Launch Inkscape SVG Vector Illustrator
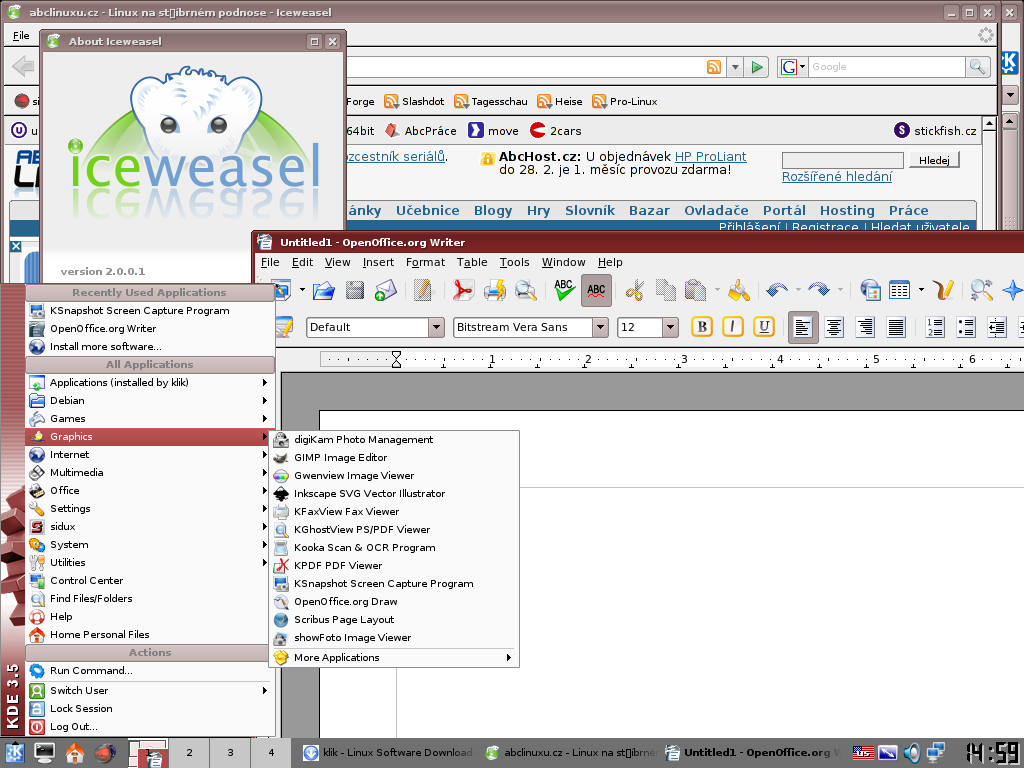 394,494
